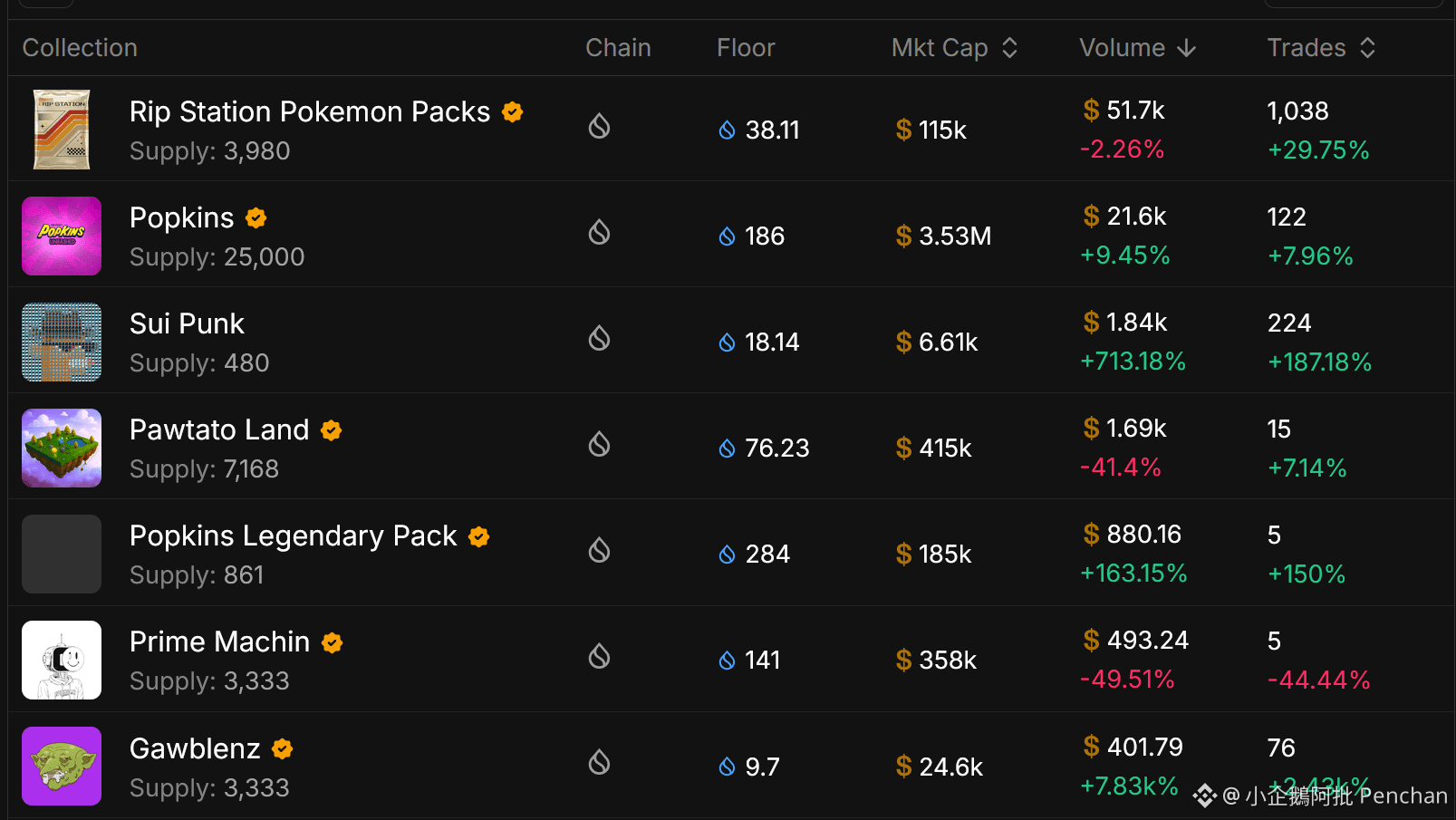Click Sui chain icon in Pawtato Land row
Image resolution: width=1456 pixels, height=820 pixels.
[x=599, y=444]
